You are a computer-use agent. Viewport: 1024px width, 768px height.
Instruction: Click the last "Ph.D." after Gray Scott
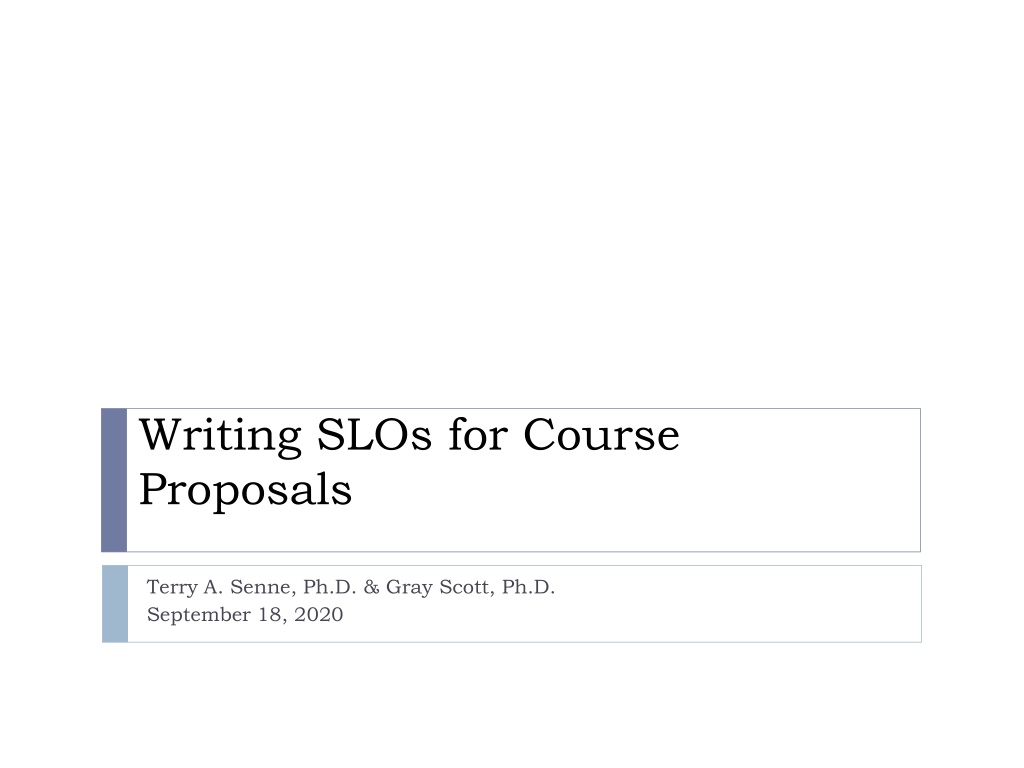point(528,587)
